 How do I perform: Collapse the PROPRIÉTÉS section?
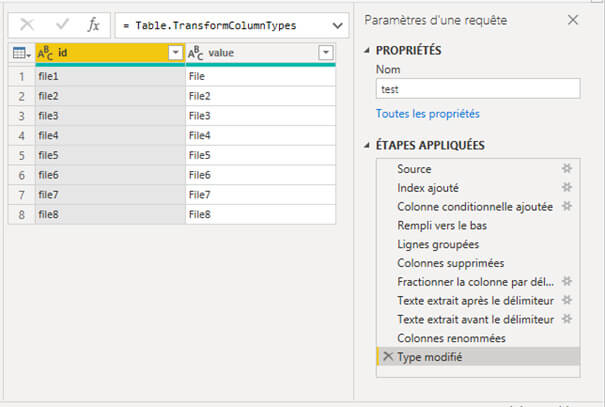[367, 50]
